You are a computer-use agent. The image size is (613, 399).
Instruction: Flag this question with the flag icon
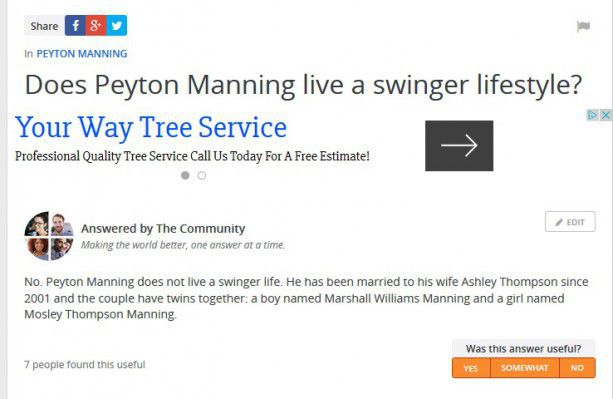coord(583,26)
